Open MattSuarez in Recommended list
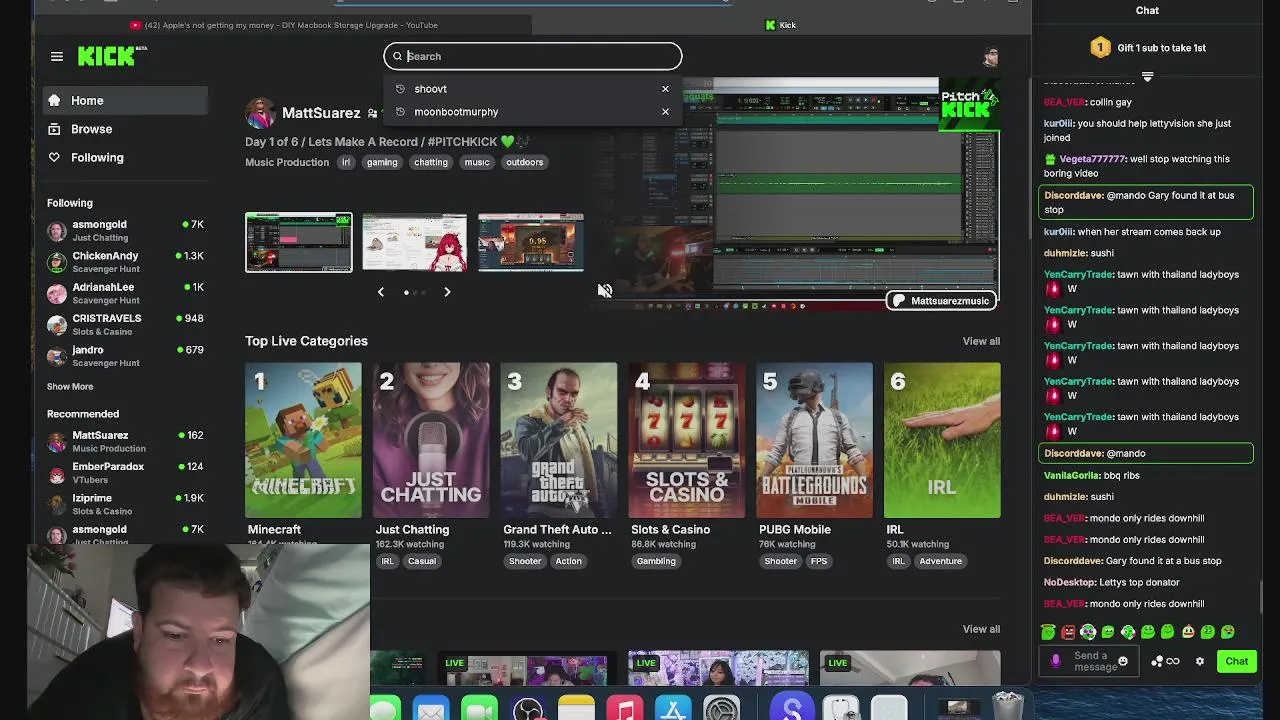The width and height of the screenshot is (1280, 720). point(125,441)
